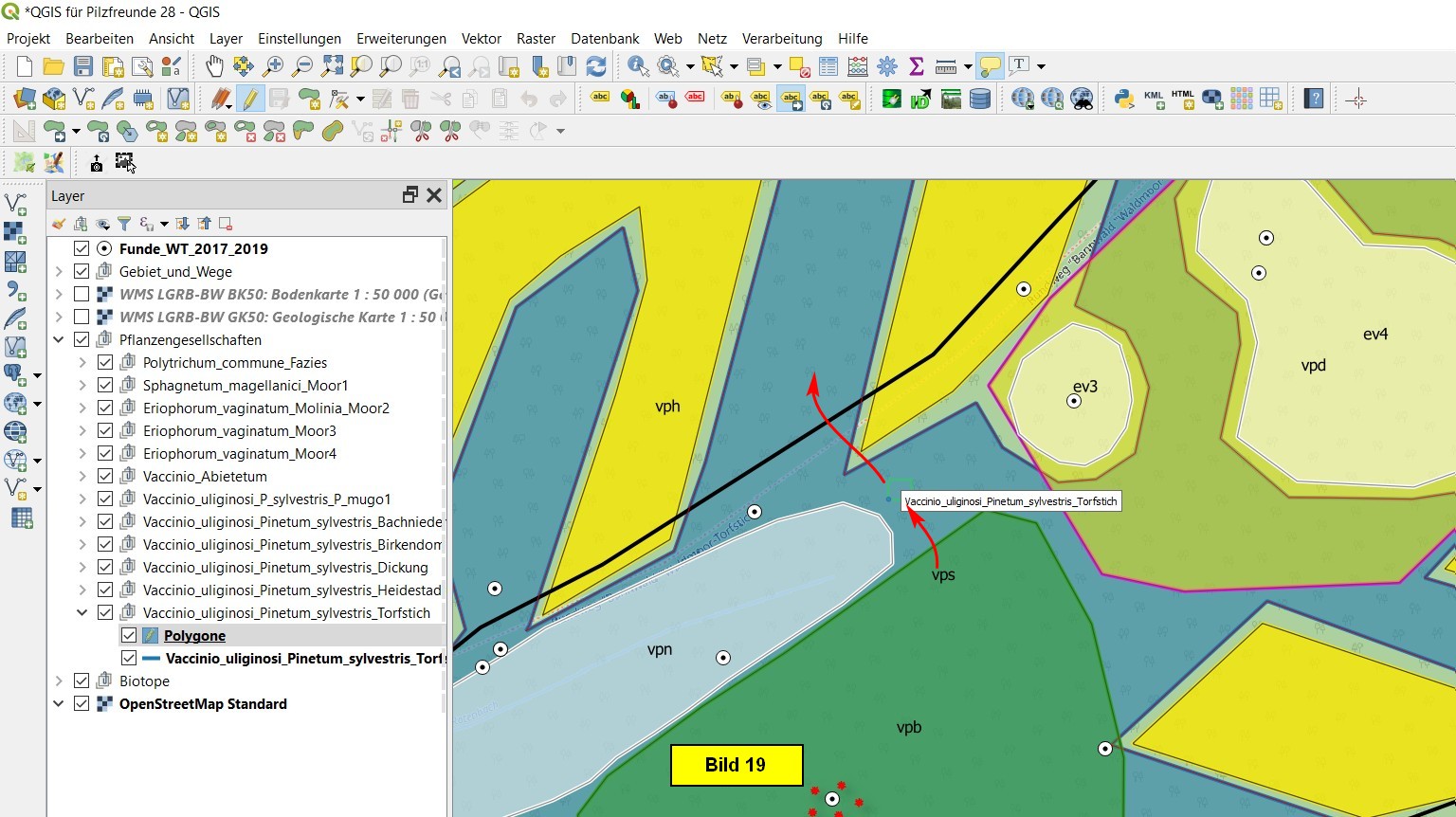The width and height of the screenshot is (1456, 817).
Task: Expand the Gebiet_und_Wege group
Action: [x=59, y=272]
